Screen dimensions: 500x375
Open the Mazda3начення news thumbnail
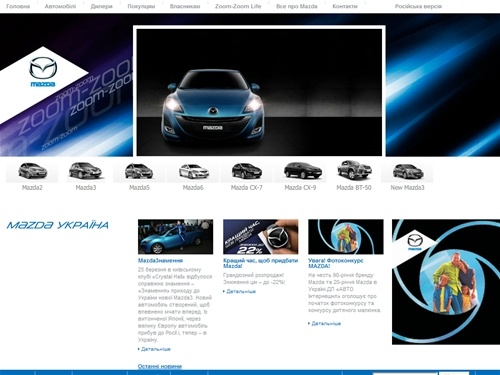click(x=175, y=237)
